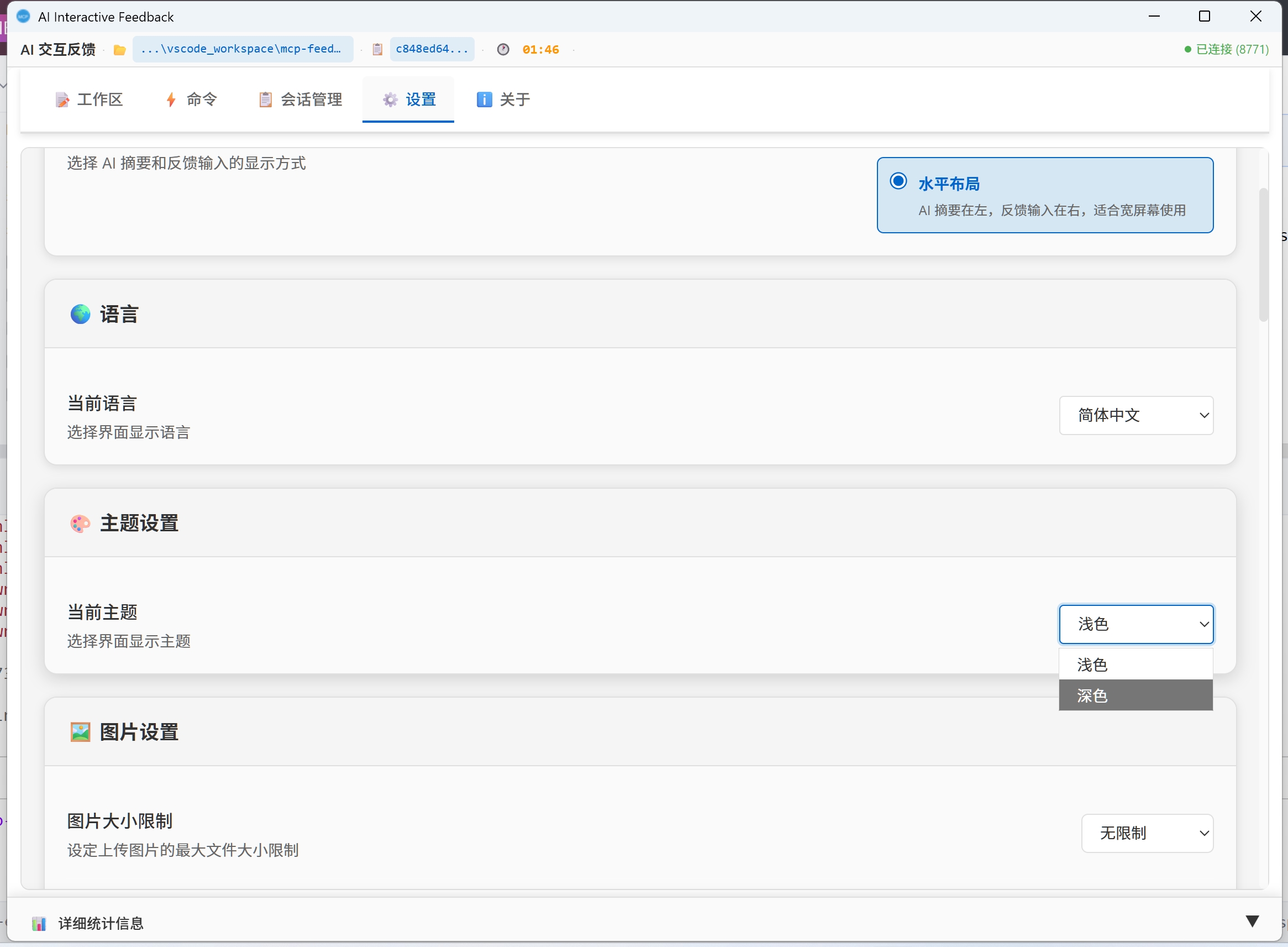Open the 关于 tab
Viewport: 1288px width, 947px height.
pos(503,100)
